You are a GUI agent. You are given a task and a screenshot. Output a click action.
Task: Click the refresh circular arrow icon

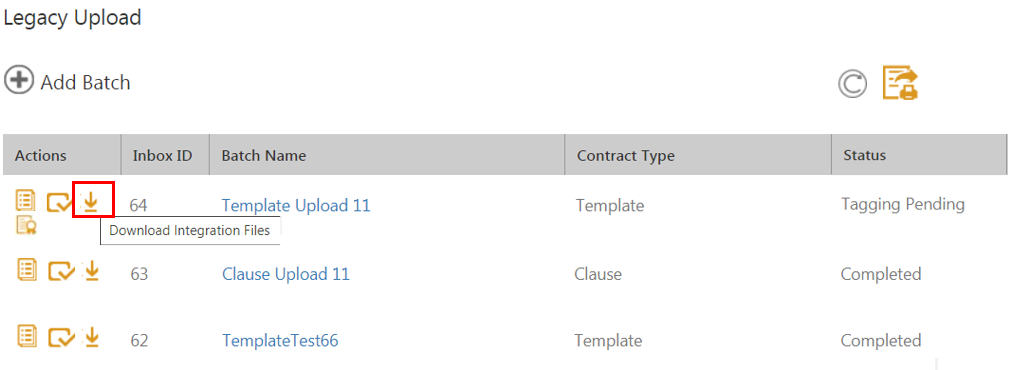[853, 84]
